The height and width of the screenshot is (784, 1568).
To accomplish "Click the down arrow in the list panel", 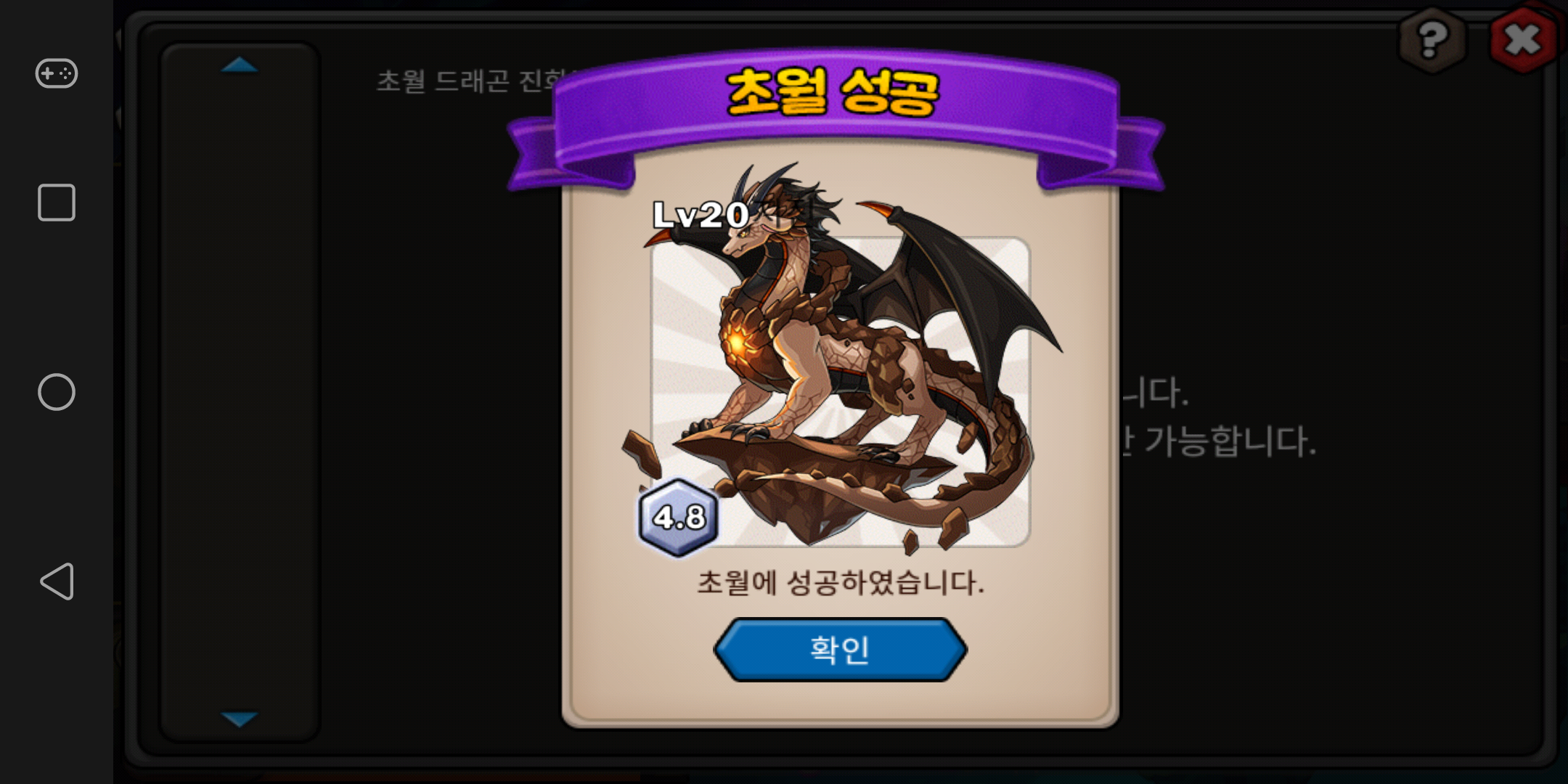I will [239, 719].
